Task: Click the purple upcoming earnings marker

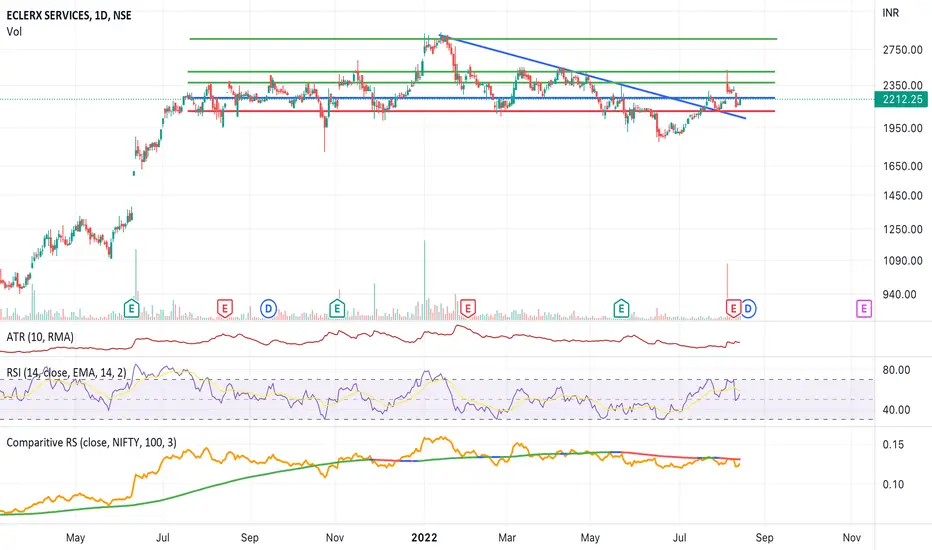Action: coord(864,309)
